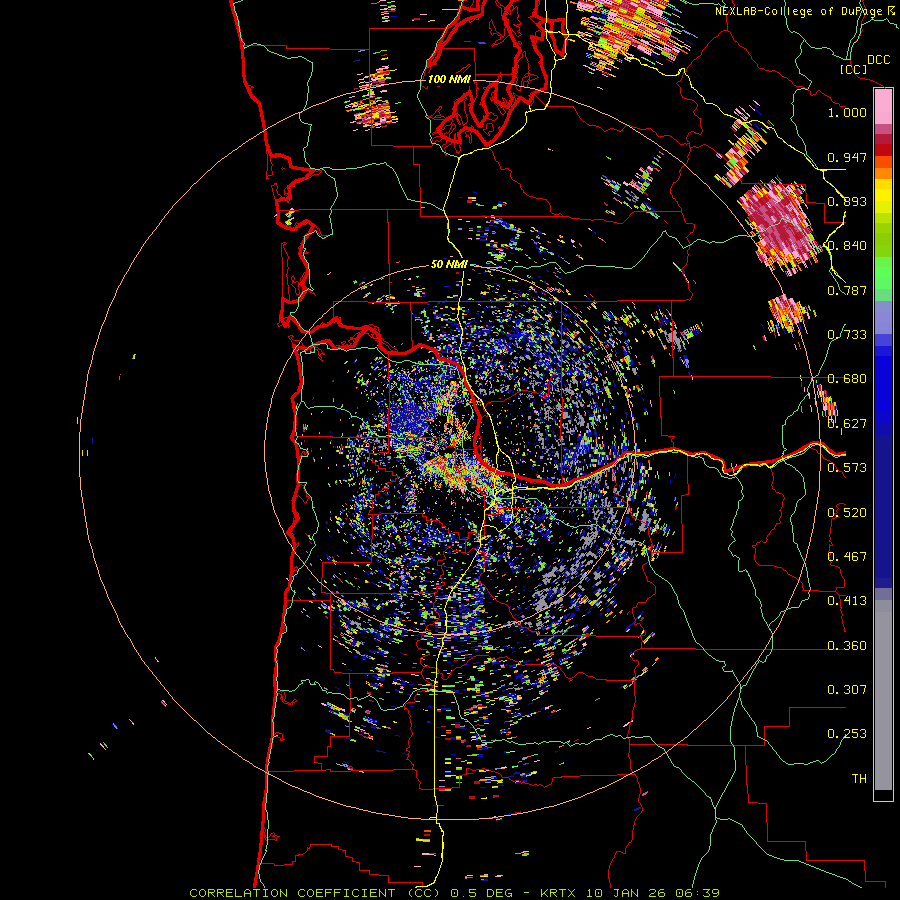Click the 0.307 scale value
The width and height of the screenshot is (900, 900).
pyautogui.click(x=847, y=690)
